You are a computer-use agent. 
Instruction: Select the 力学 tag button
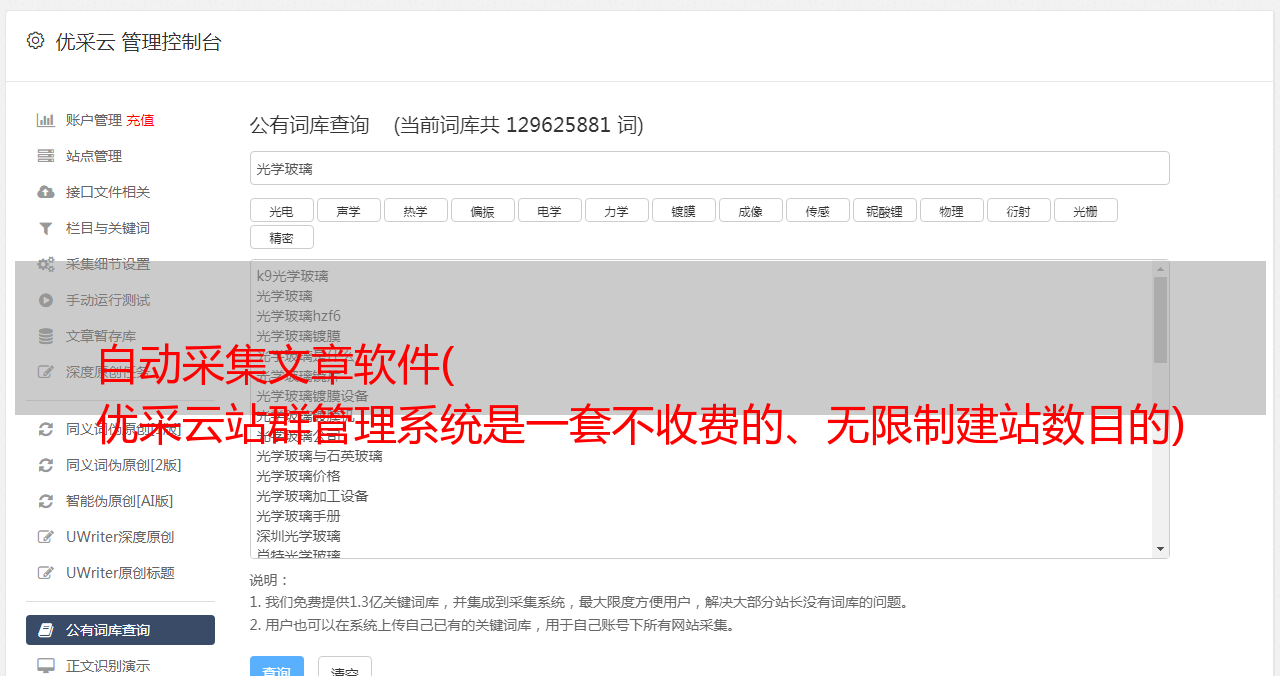(617, 210)
